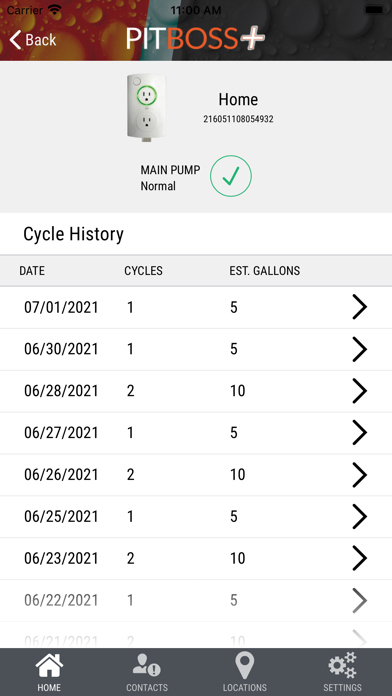Open the 06/22/2021 cycle row arrow
This screenshot has height=696, width=392.
(x=360, y=600)
